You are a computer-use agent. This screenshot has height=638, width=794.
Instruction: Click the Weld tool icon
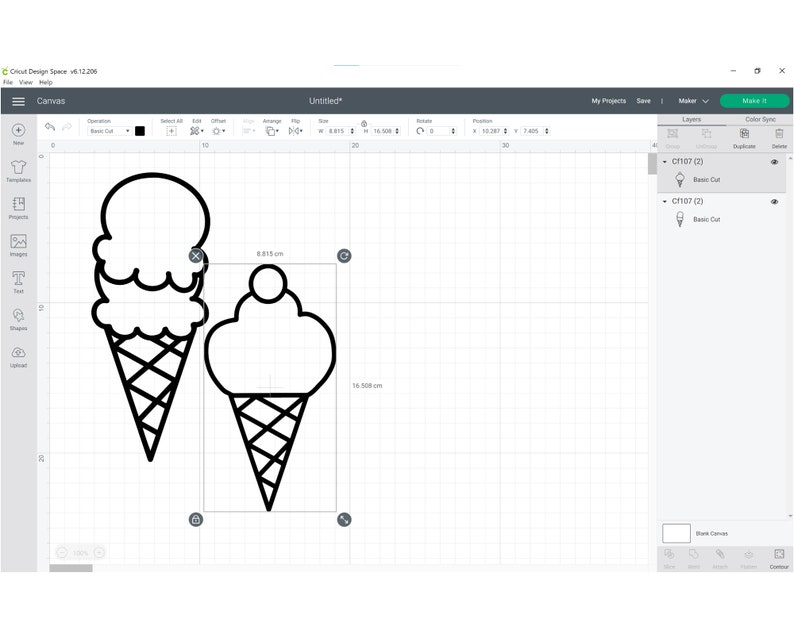coord(694,554)
